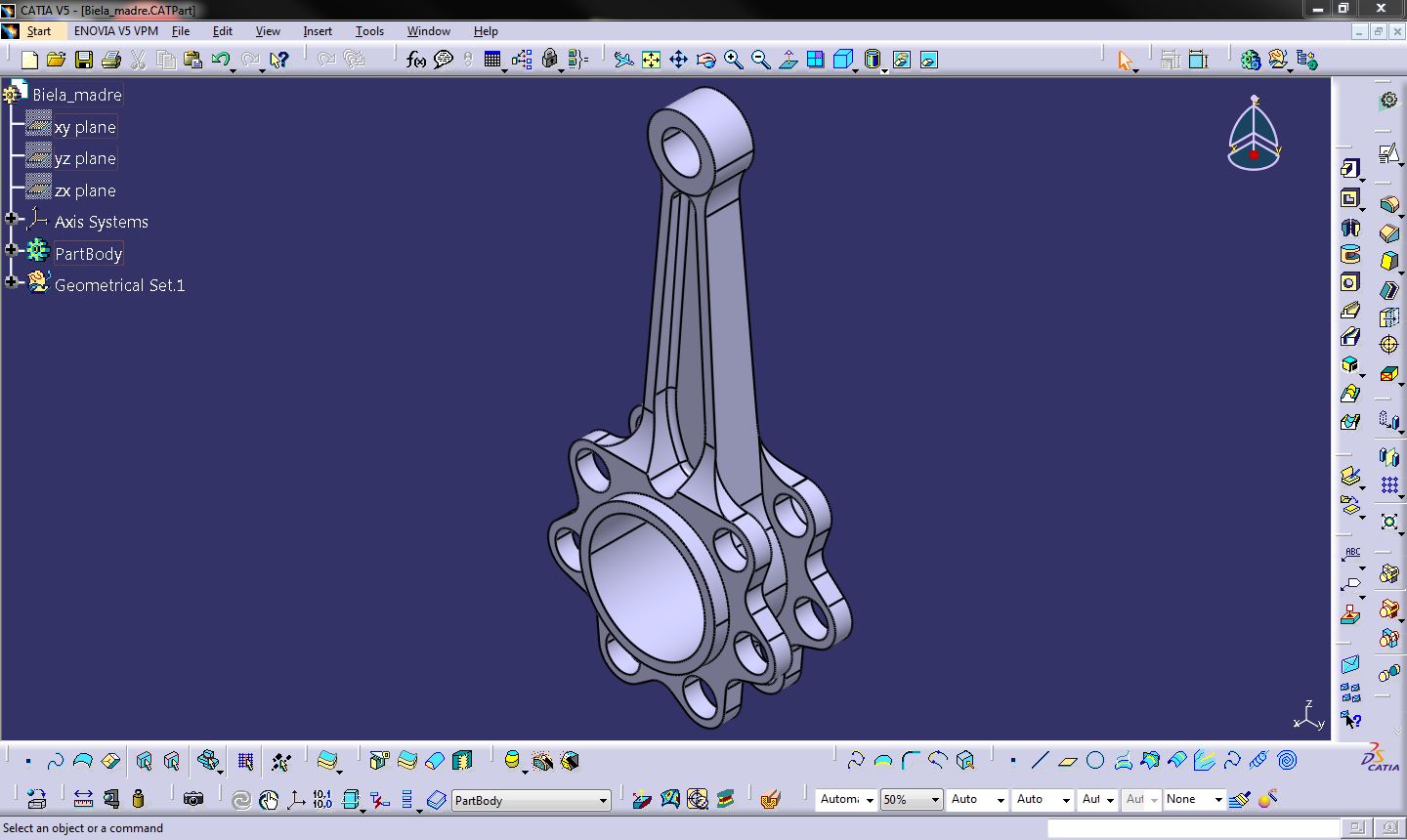
Task: Open the Start menu
Action: tap(39, 31)
